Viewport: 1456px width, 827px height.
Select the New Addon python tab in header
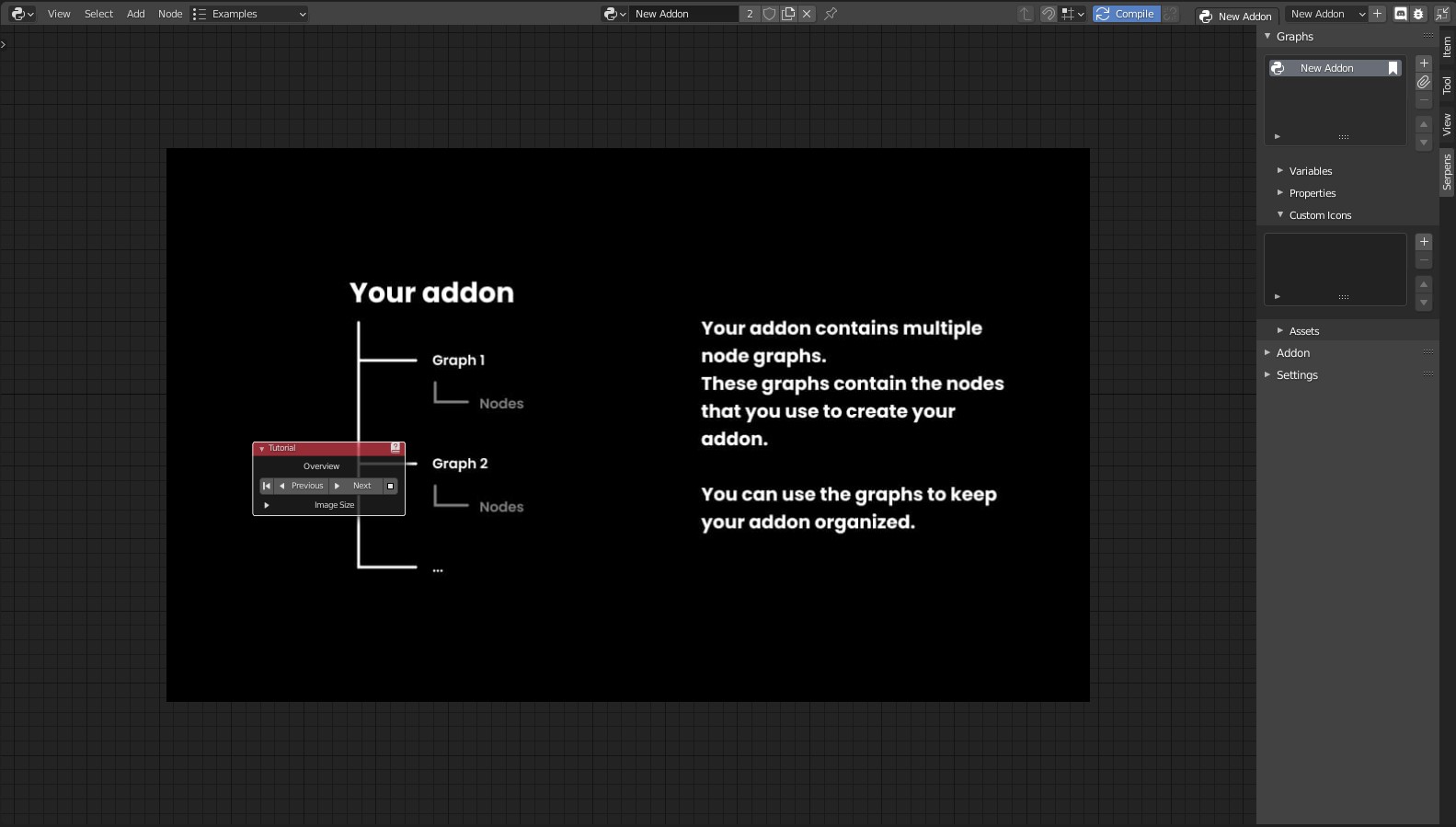[x=1235, y=16]
